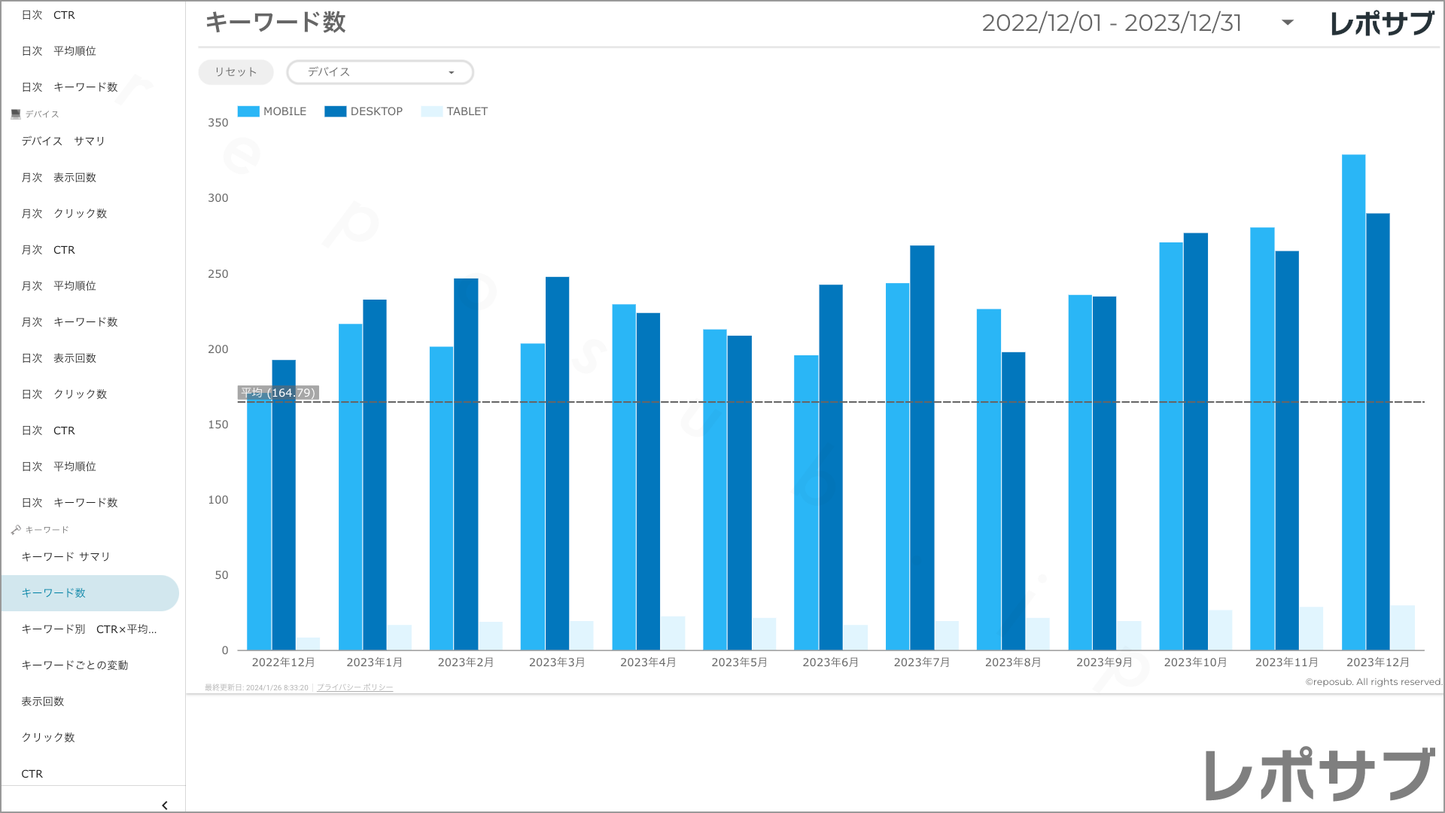This screenshot has height=813, width=1445.
Task: Open the 月次 クリック数 report
Action: click(64, 214)
